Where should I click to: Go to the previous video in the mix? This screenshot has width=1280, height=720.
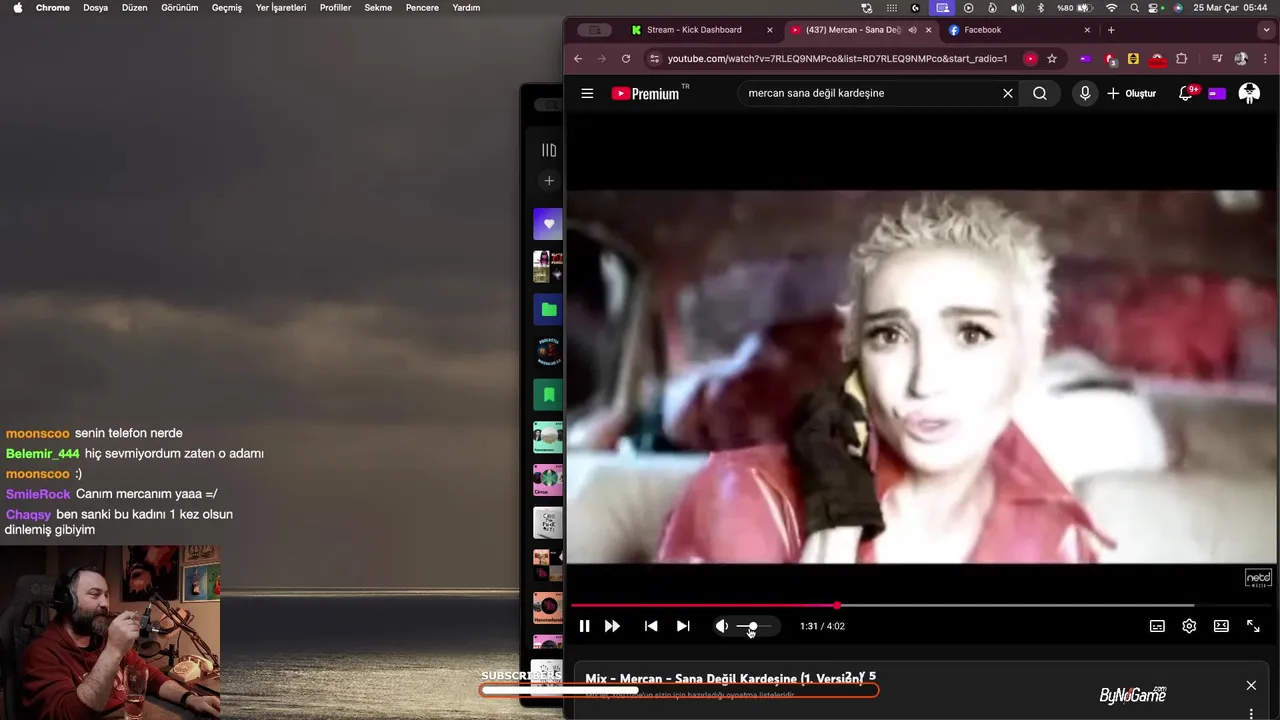coord(651,626)
